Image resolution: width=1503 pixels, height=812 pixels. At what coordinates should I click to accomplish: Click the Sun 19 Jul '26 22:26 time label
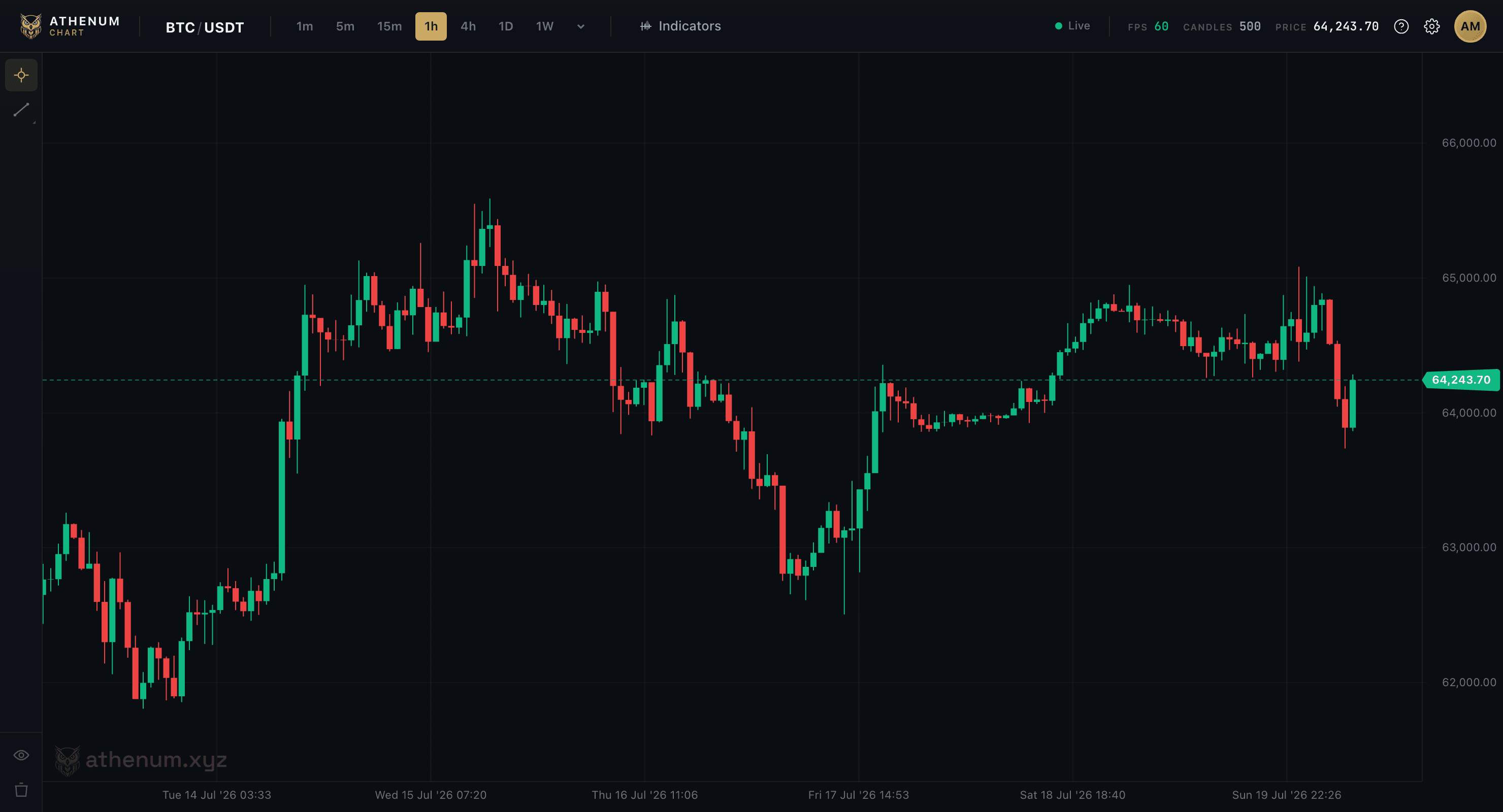[1287, 795]
